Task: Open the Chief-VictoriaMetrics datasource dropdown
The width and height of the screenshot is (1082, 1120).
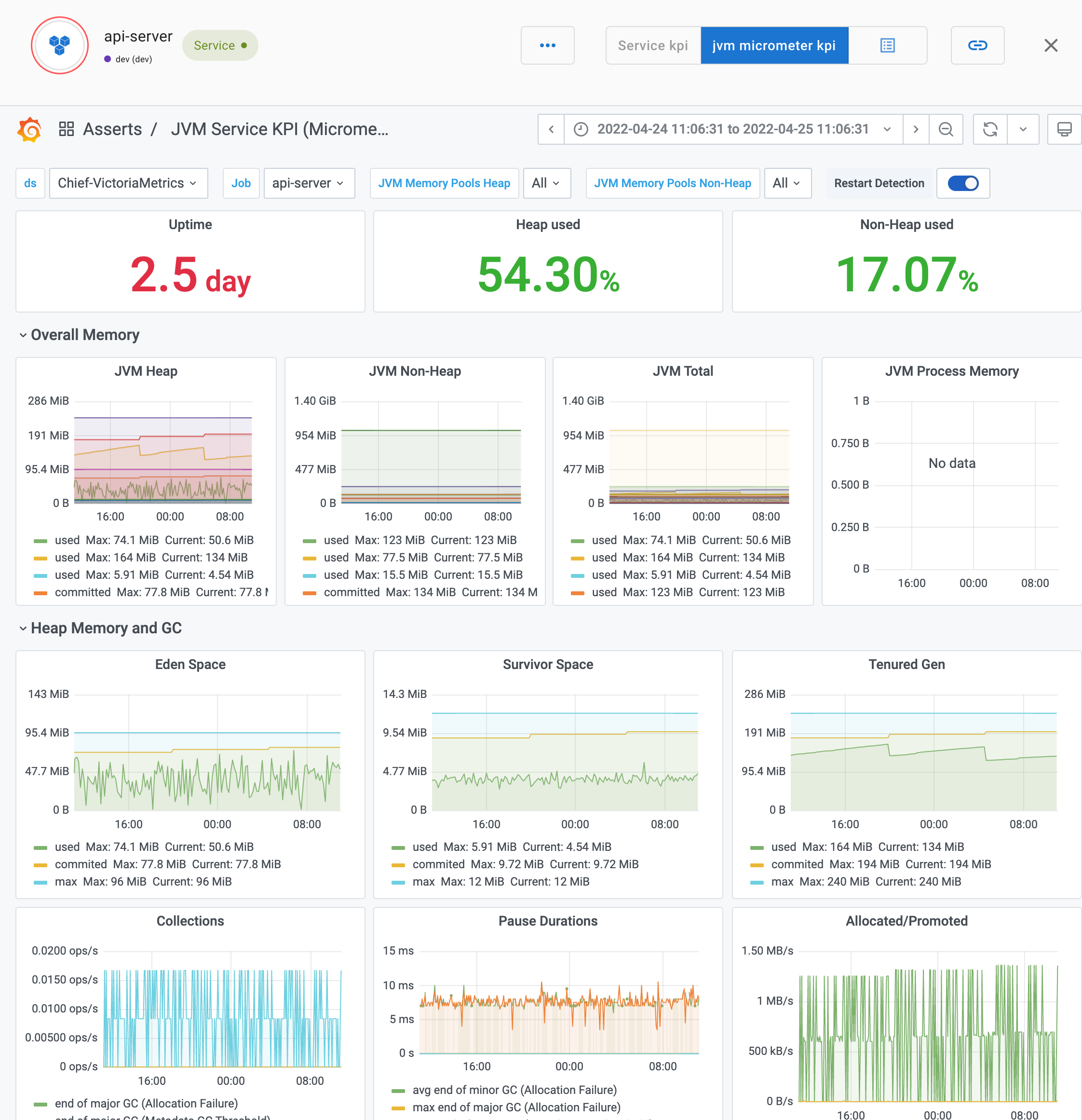Action: click(x=128, y=183)
